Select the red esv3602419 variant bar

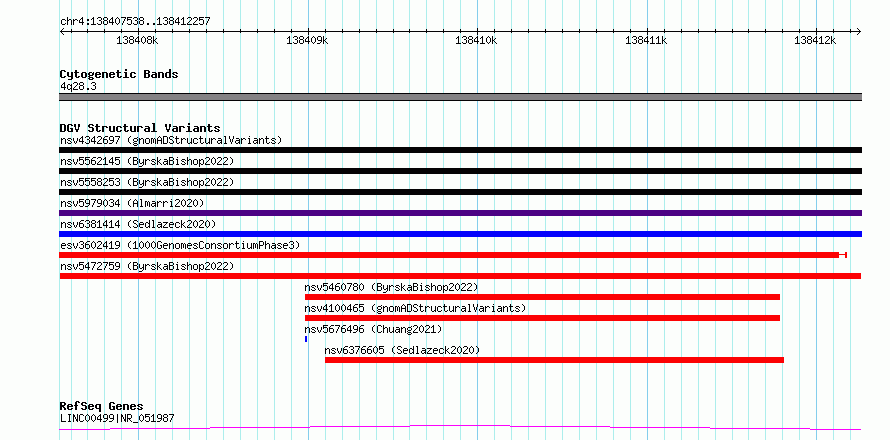click(453, 255)
